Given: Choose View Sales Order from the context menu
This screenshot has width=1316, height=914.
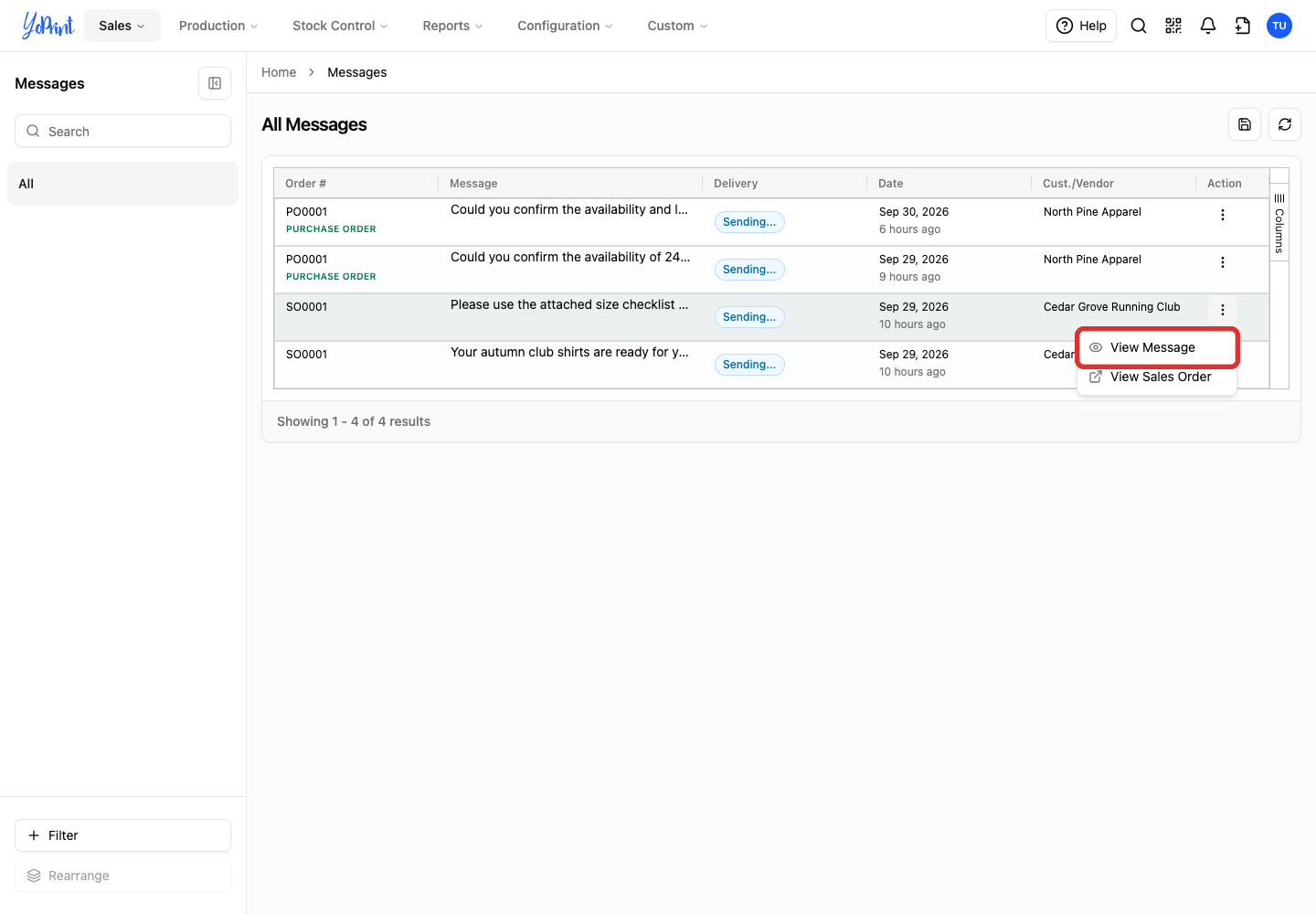Looking at the screenshot, I should click(x=1157, y=377).
